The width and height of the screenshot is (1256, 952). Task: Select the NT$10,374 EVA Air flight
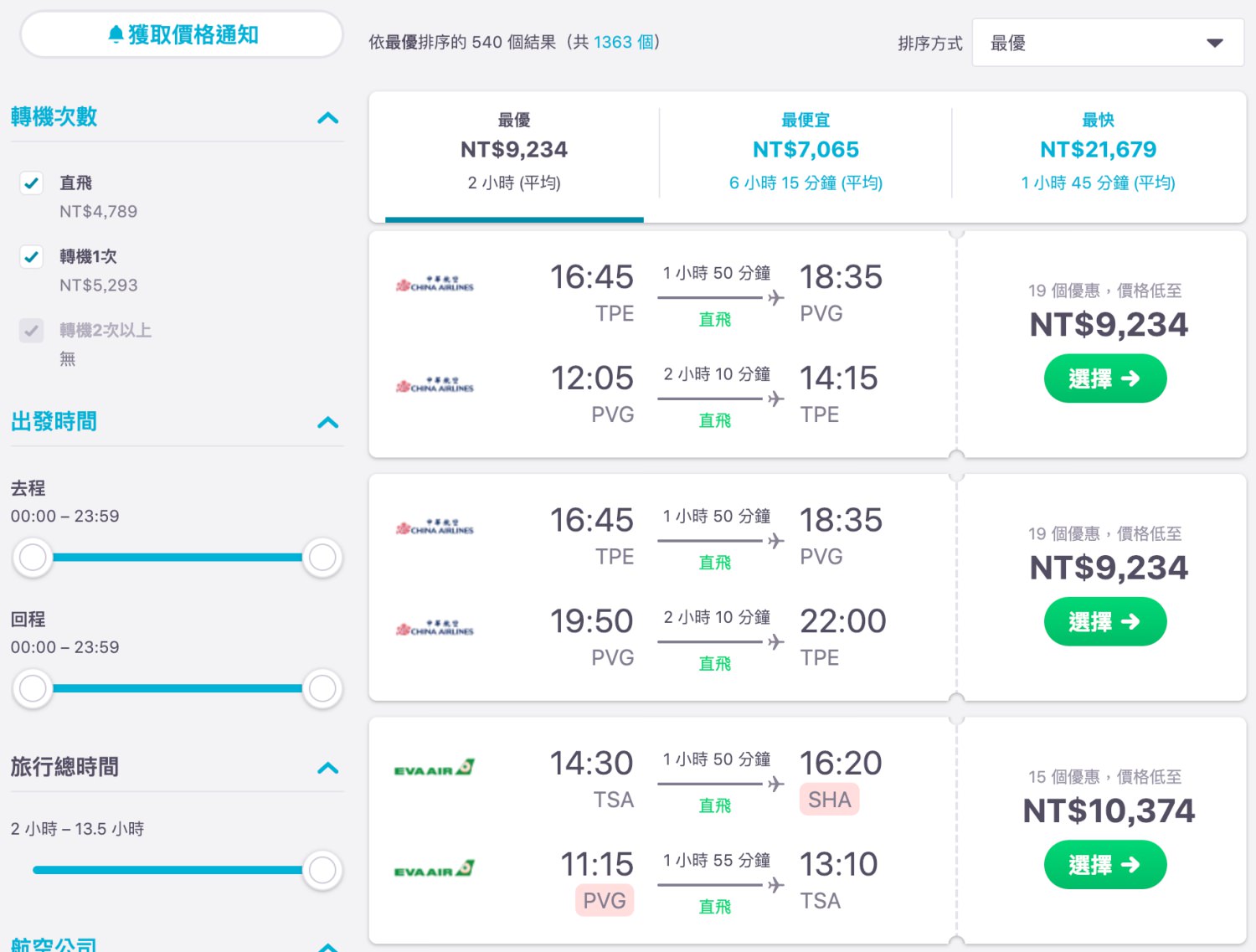pos(1105,865)
